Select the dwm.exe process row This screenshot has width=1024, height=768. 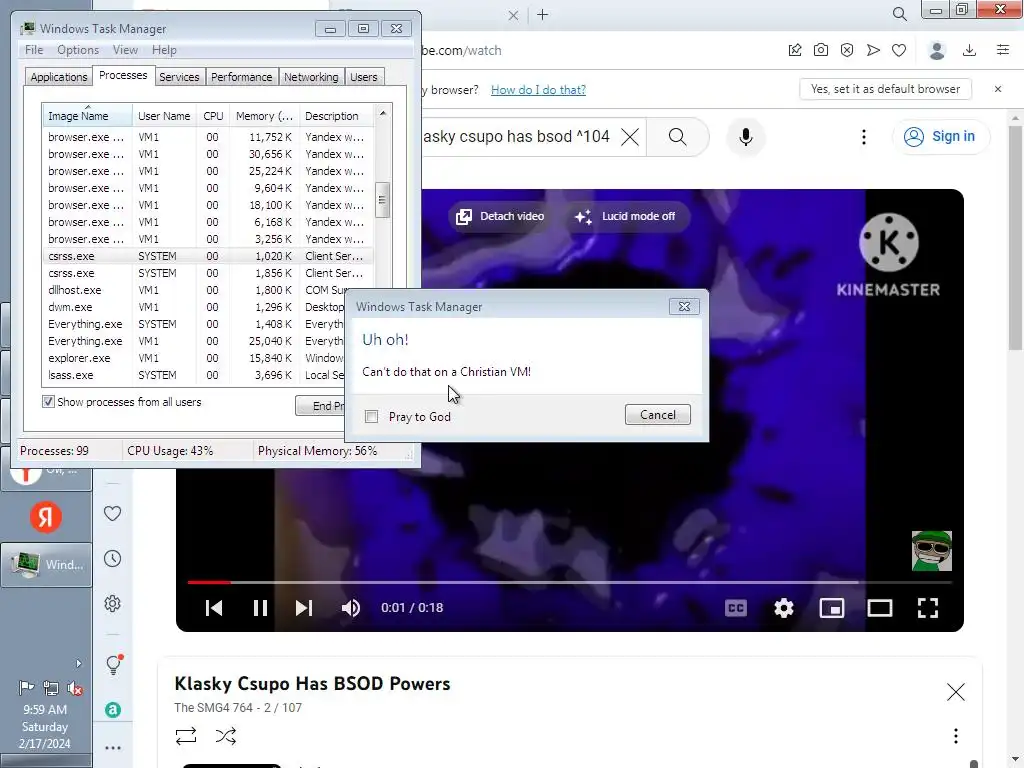tap(193, 307)
